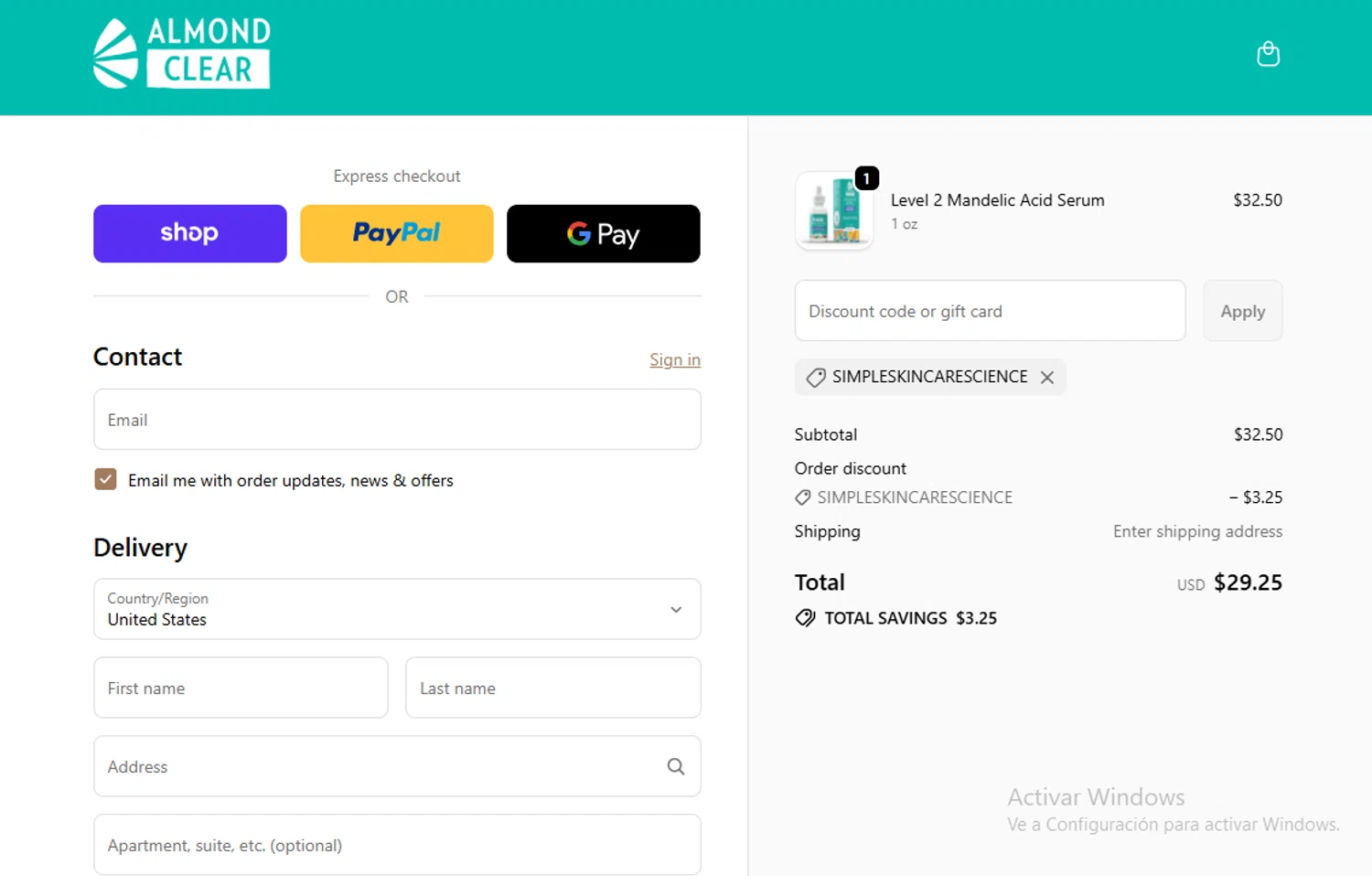Click the tag icon in Order discount row
1372x876 pixels.
pyautogui.click(x=803, y=497)
